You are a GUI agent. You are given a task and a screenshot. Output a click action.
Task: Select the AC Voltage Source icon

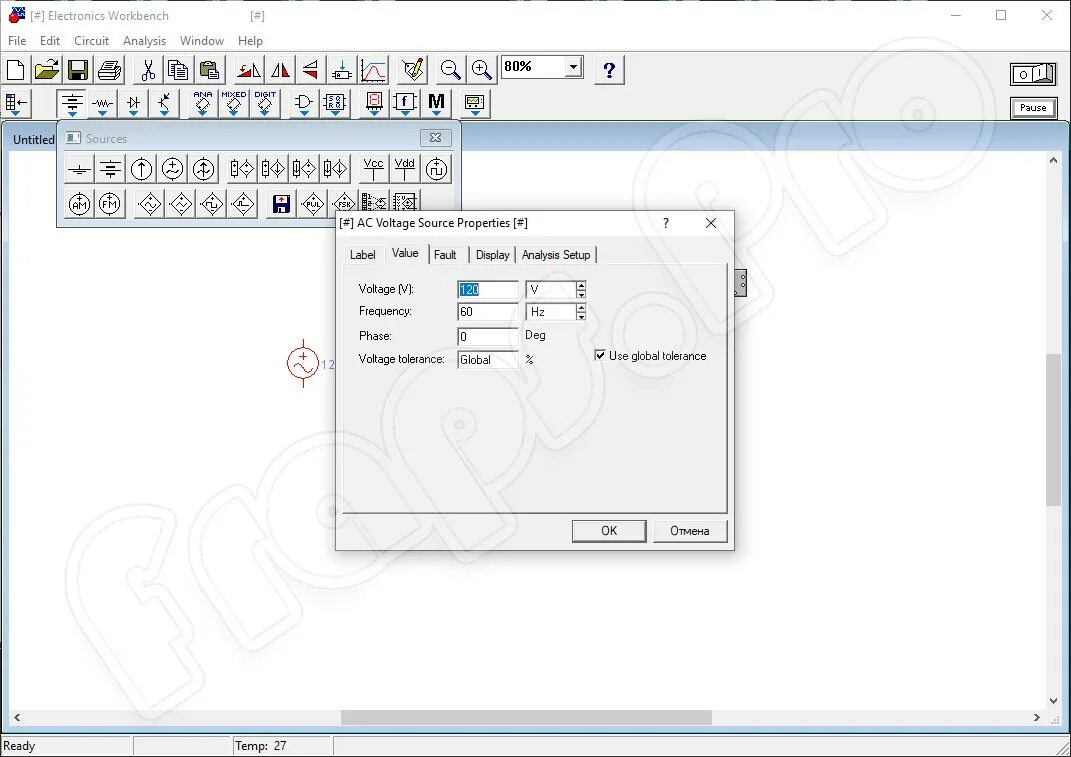[172, 169]
